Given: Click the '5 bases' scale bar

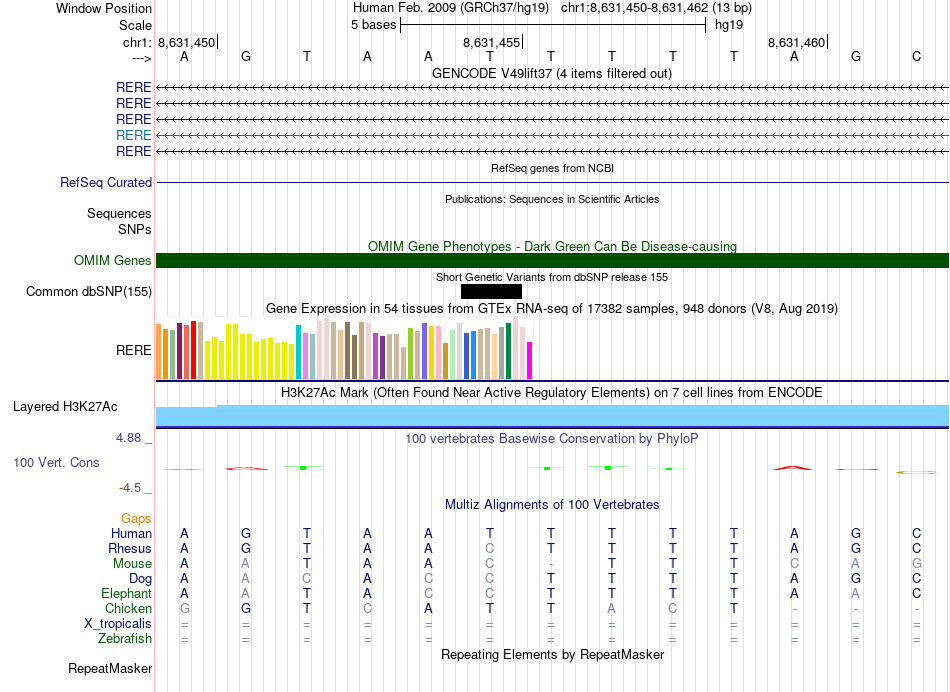Looking at the screenshot, I should pyautogui.click(x=553, y=25).
